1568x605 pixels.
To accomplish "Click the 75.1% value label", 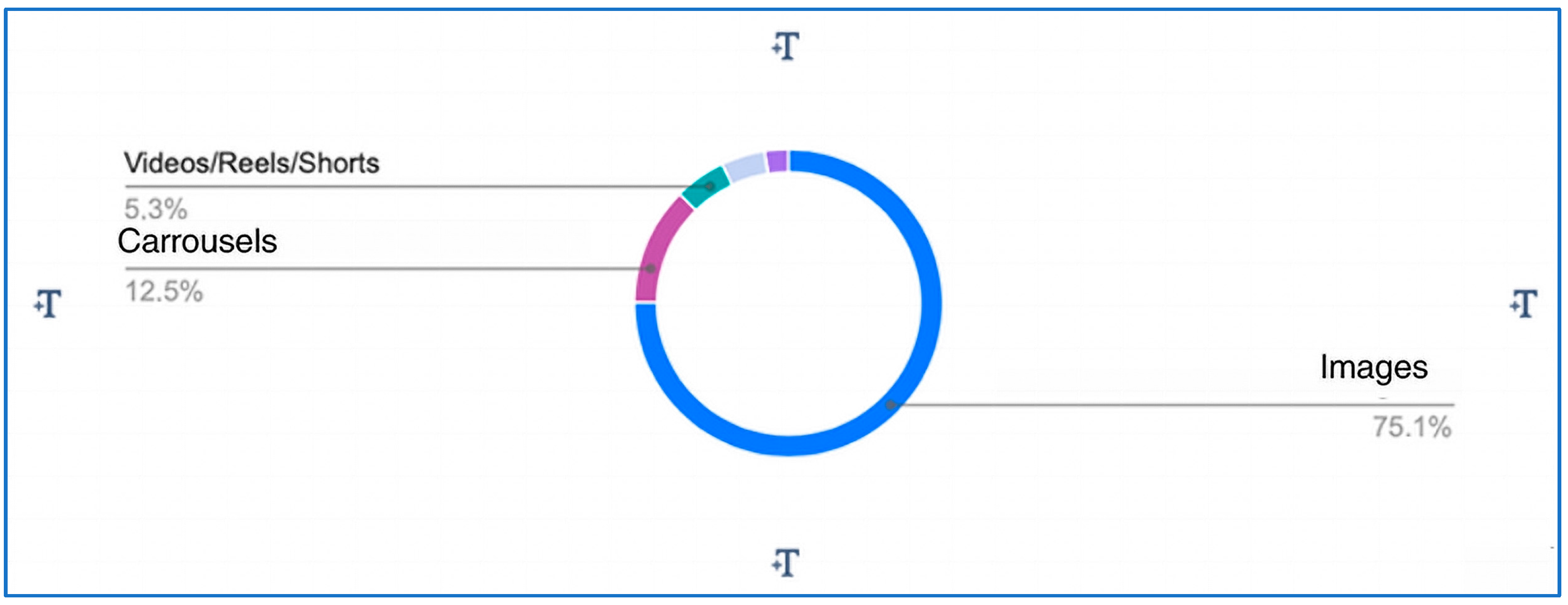I will coord(1412,426).
